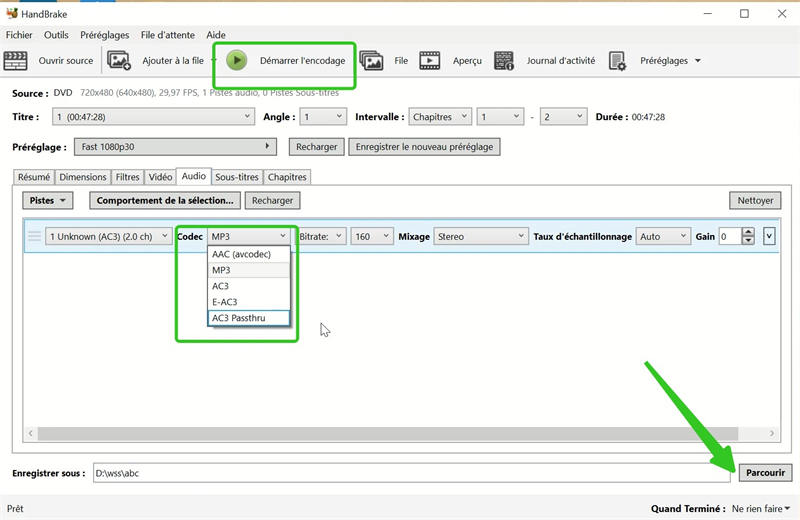
Task: Open the end chapter dropdown showing 2
Action: pyautogui.click(x=563, y=117)
